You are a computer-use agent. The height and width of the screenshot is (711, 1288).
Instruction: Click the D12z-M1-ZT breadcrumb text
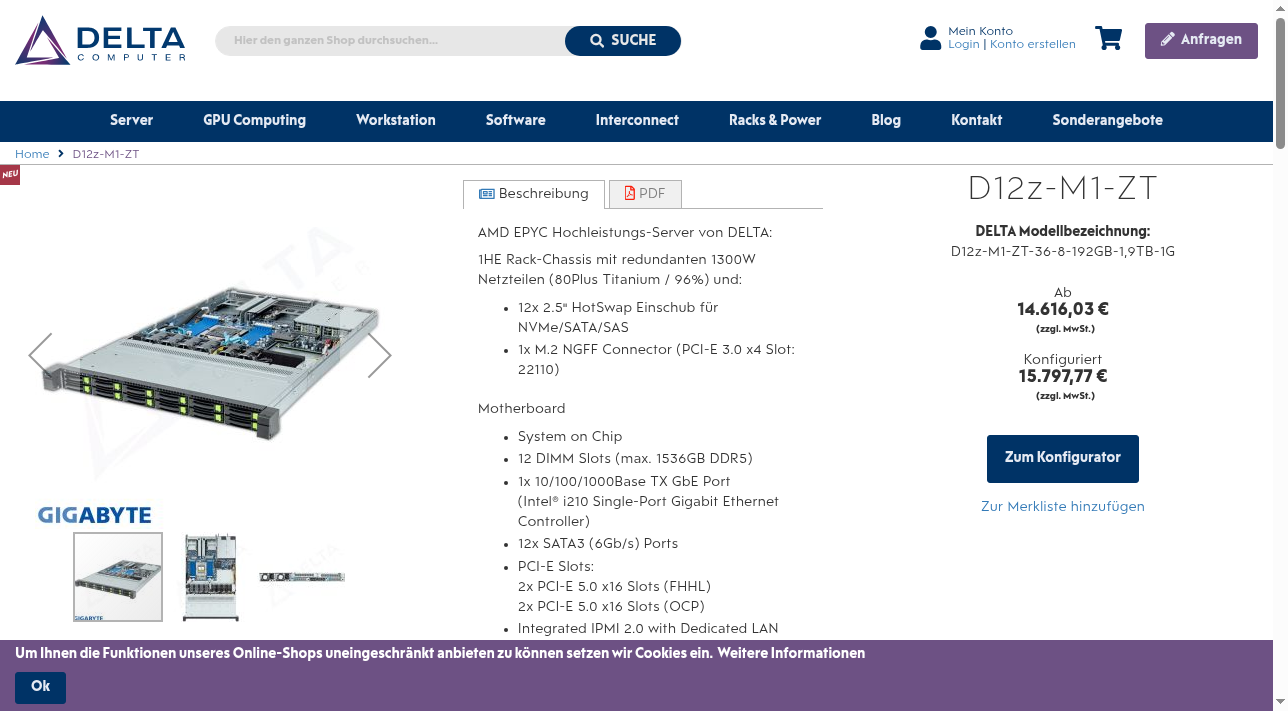tap(106, 154)
